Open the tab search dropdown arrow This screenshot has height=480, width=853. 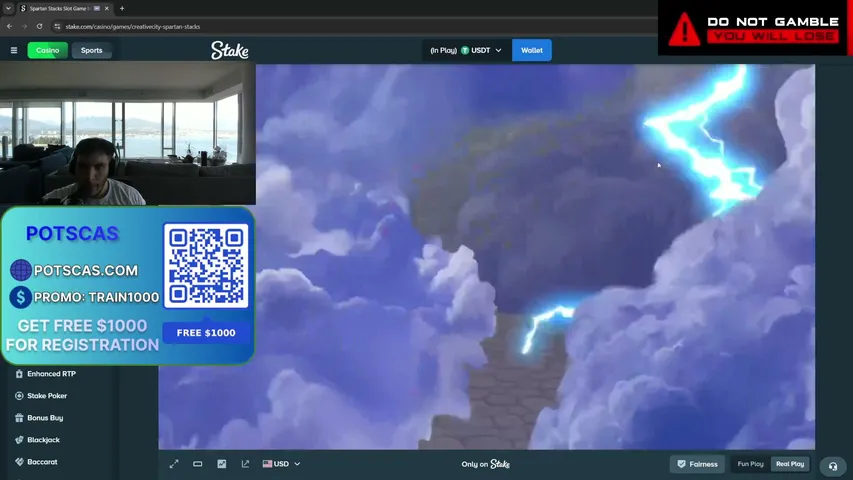8,8
